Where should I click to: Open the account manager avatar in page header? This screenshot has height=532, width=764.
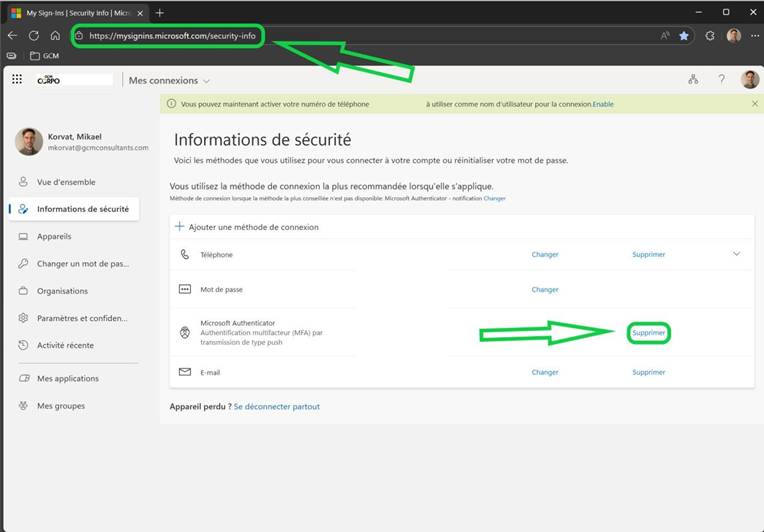pos(750,79)
